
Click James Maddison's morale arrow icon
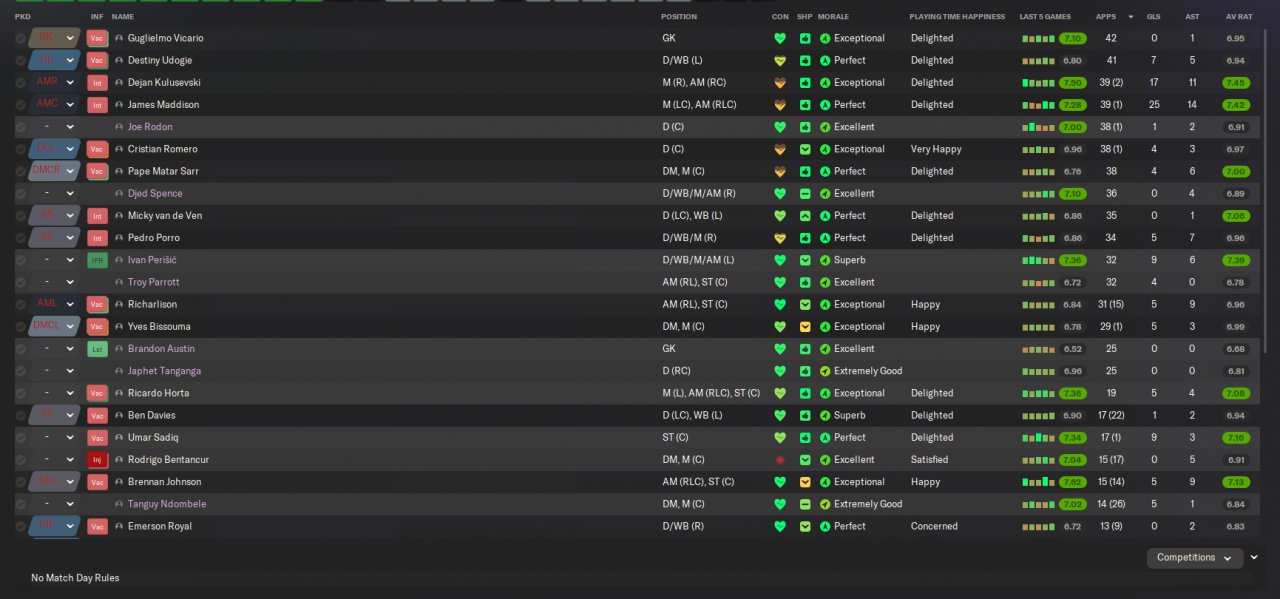point(825,105)
